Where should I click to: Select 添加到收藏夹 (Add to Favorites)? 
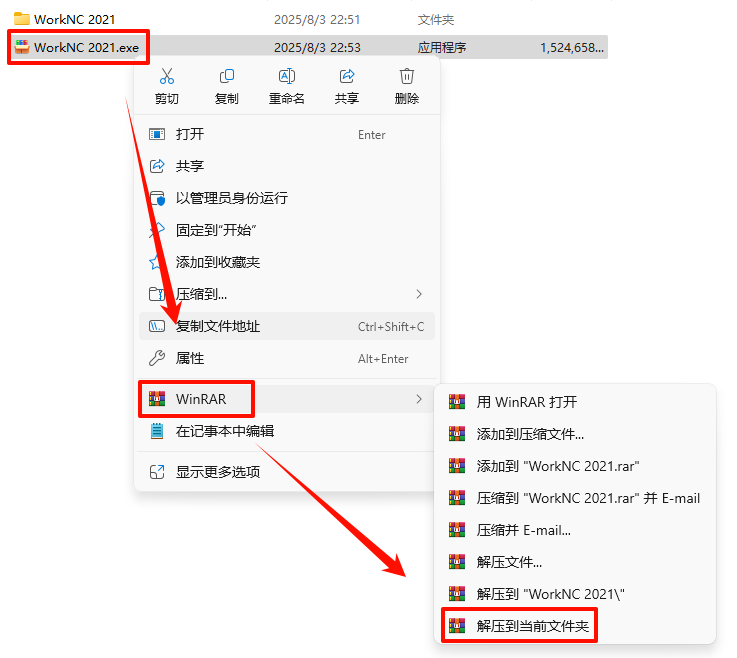point(287,262)
